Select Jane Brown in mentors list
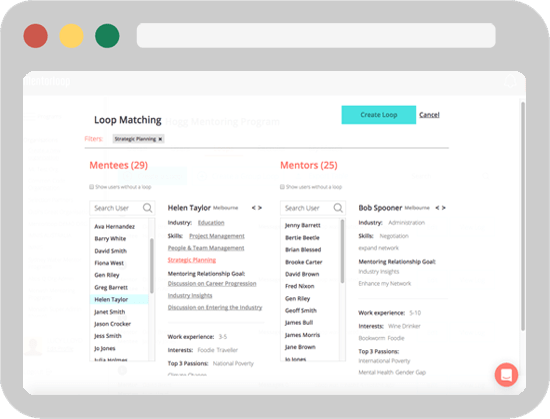550x419 pixels. (300, 347)
